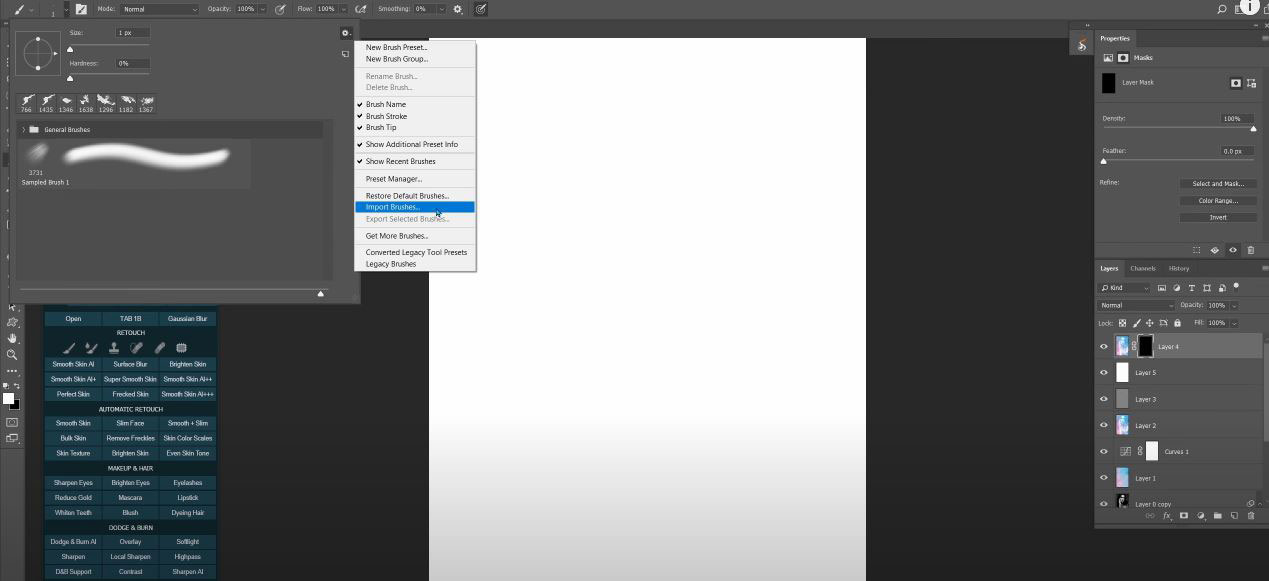Image resolution: width=1269 pixels, height=581 pixels.
Task: Hide Layer 5 visibility eye
Action: tap(1104, 373)
